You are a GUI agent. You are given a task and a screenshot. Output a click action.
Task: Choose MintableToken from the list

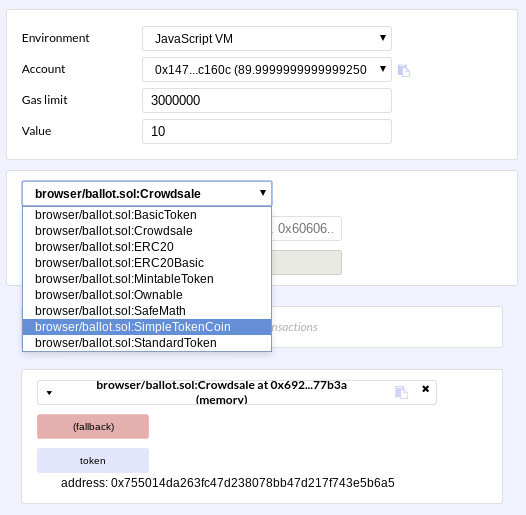click(147, 279)
